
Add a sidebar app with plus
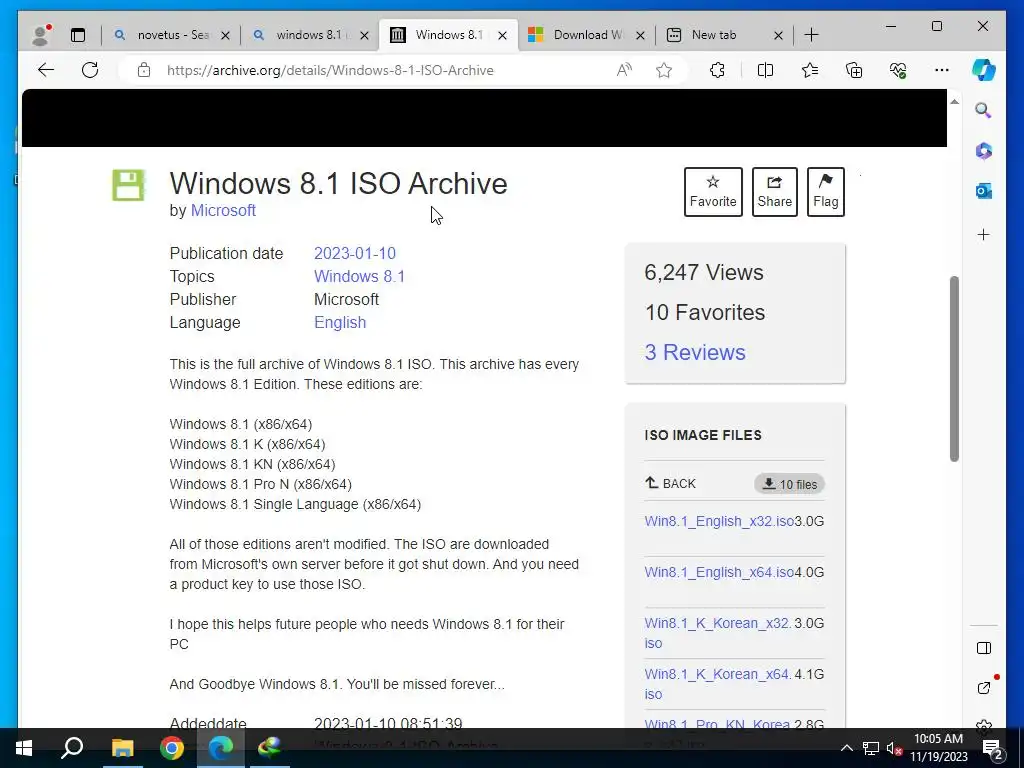click(984, 234)
